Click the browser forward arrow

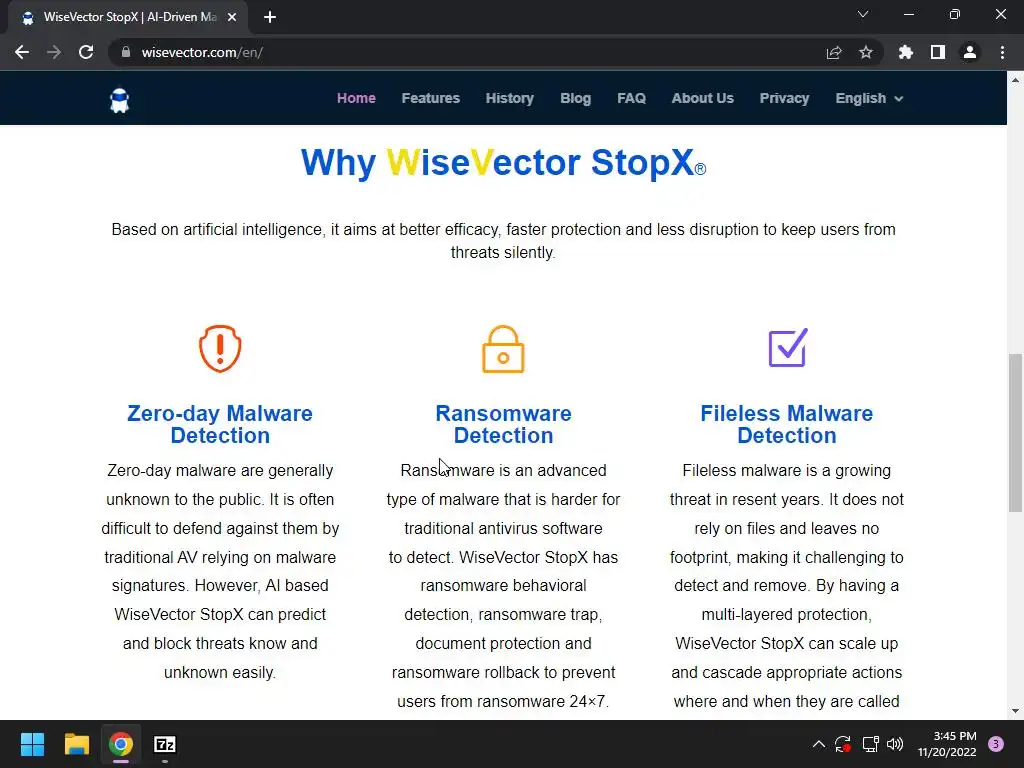point(54,52)
